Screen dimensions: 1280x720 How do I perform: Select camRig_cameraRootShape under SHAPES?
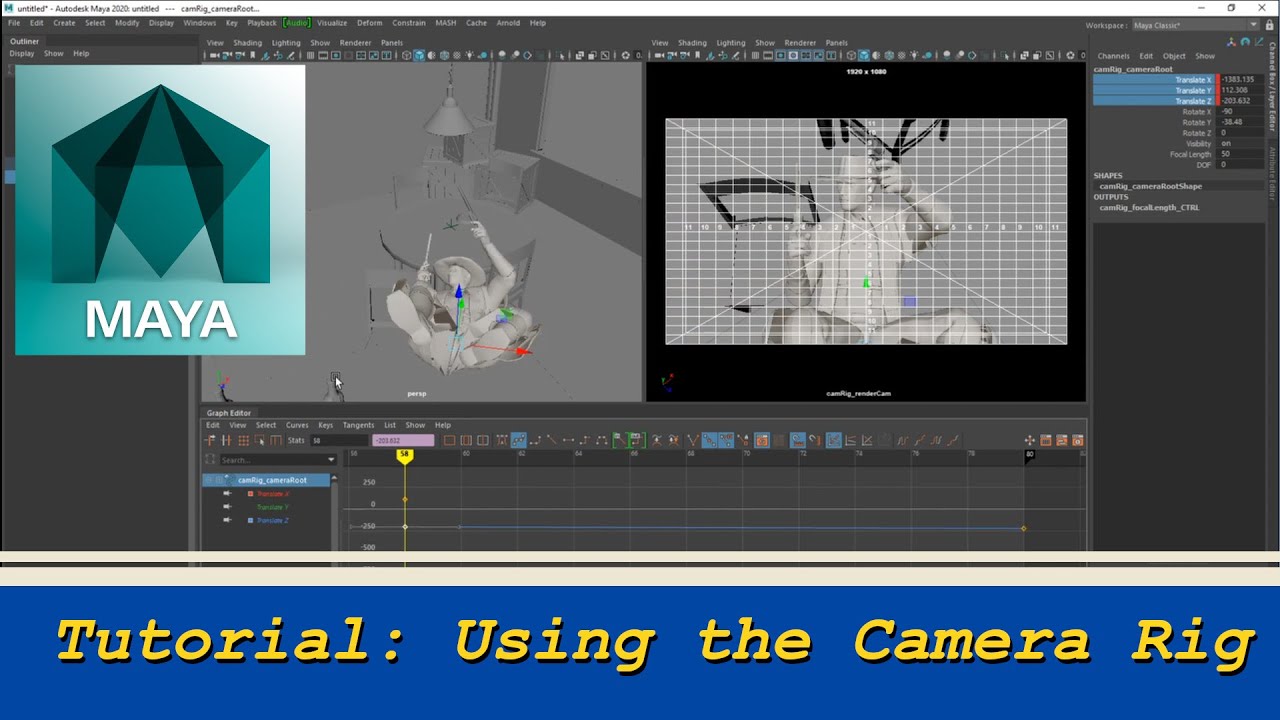click(x=1151, y=186)
